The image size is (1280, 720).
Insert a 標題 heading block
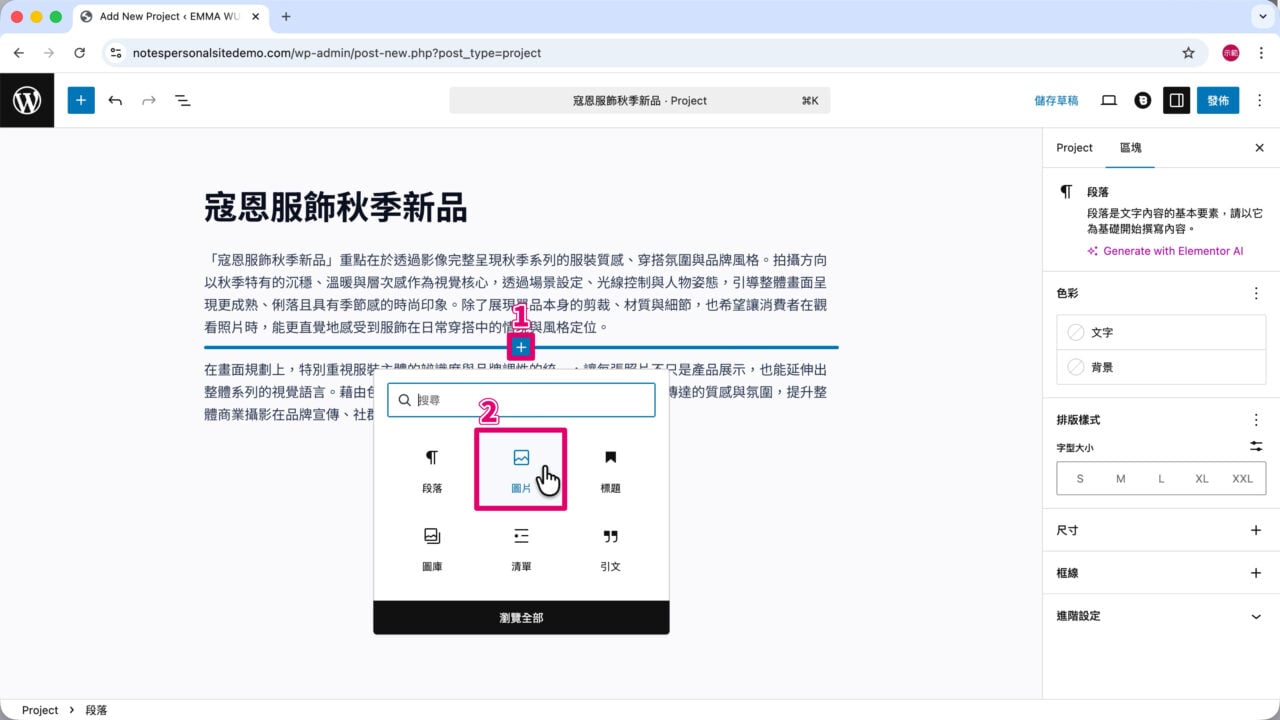610,471
